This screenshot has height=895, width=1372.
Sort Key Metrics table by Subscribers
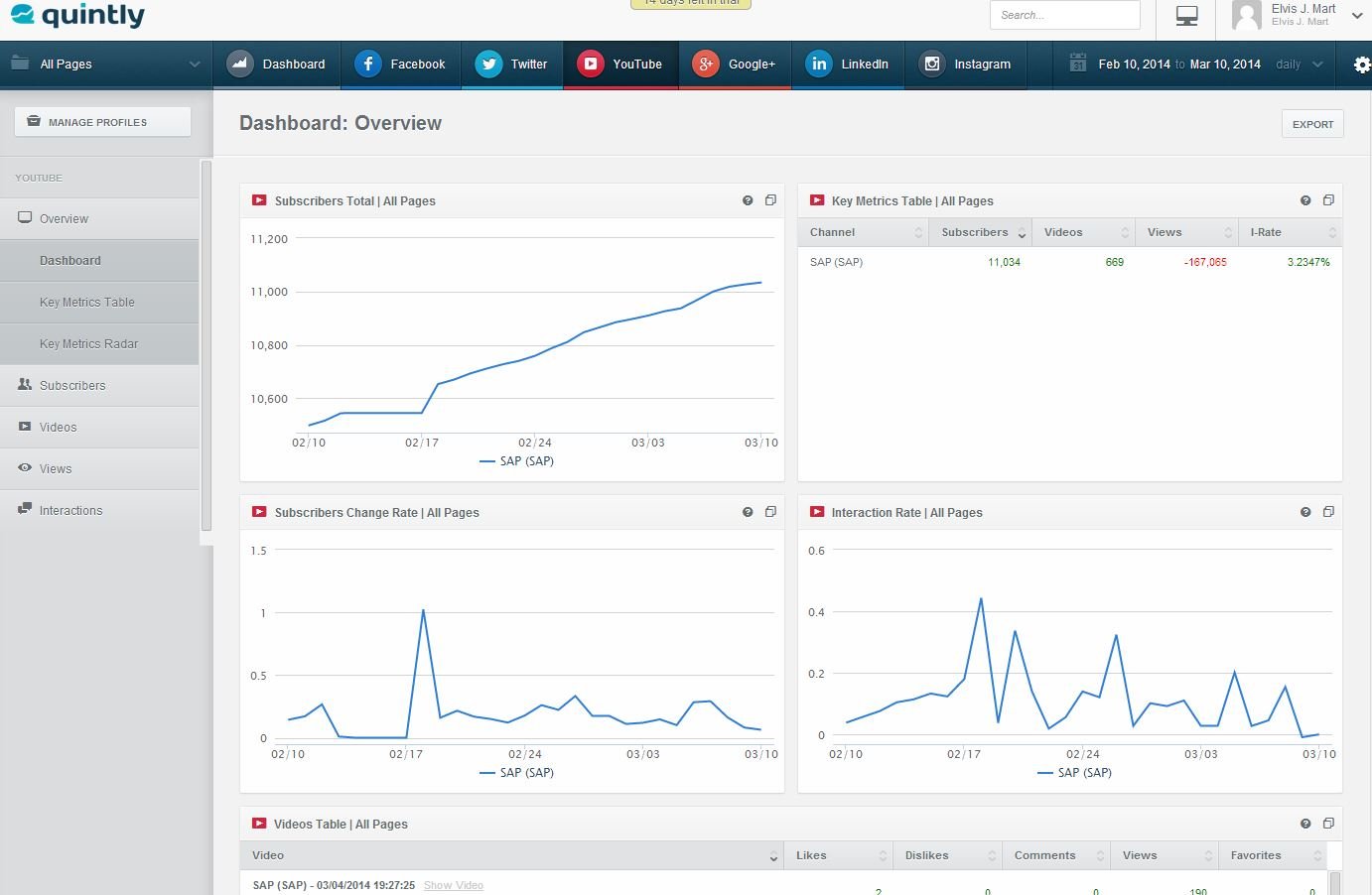(x=981, y=232)
